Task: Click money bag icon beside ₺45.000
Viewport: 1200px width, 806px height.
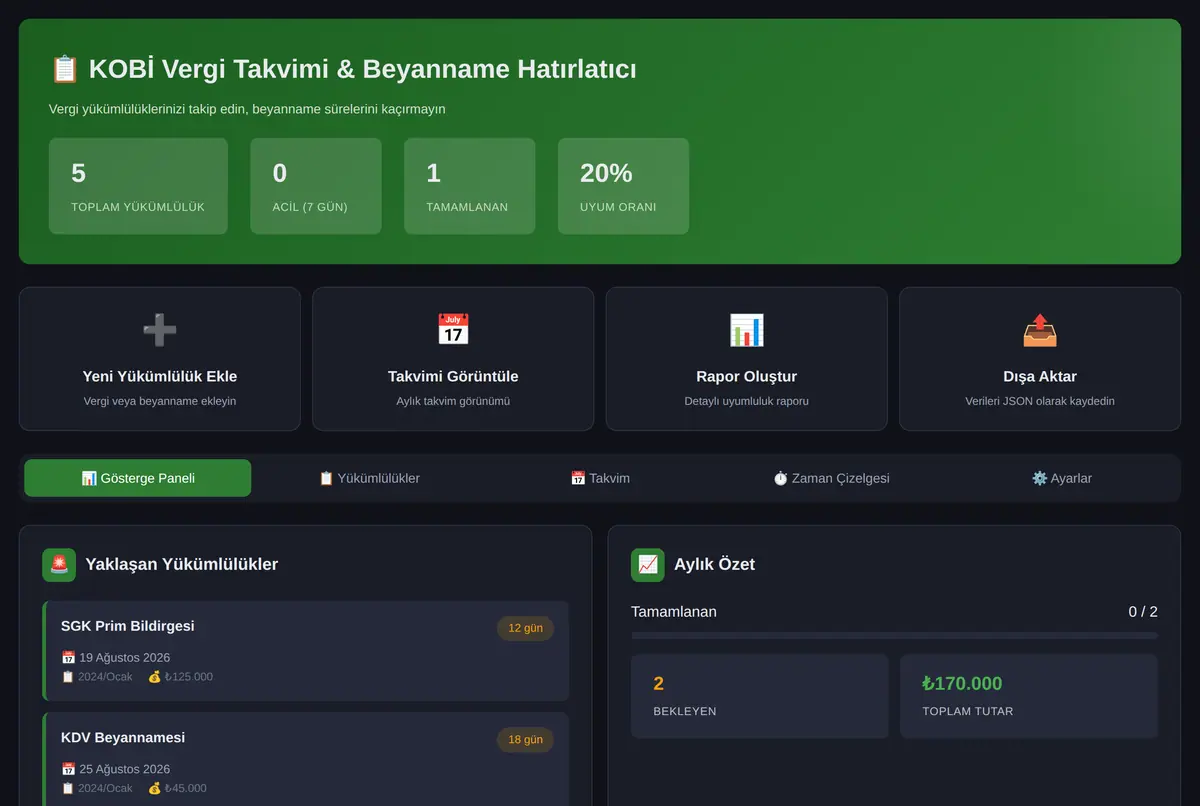Action: click(x=154, y=789)
